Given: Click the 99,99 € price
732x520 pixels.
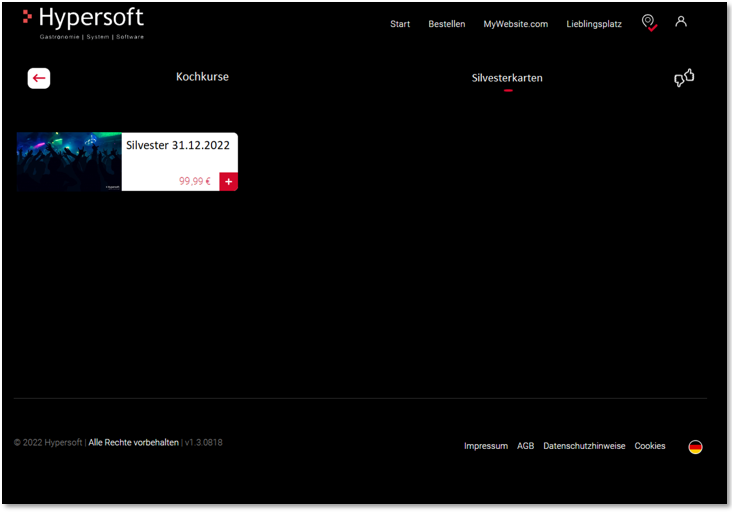Looking at the screenshot, I should (x=195, y=181).
